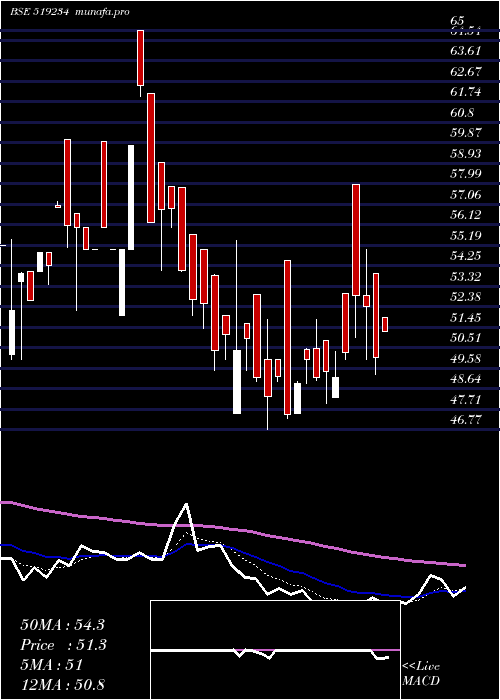This screenshot has width=500, height=700.
Task: Click the 61.74 price axis label
Action: coord(466,92)
